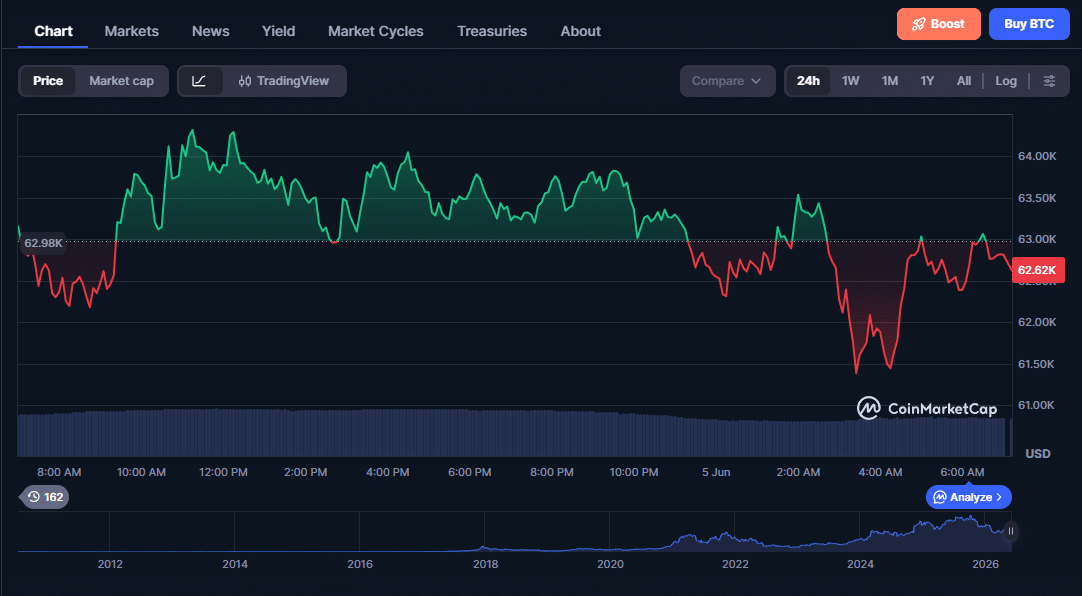This screenshot has width=1082, height=596.
Task: Click the history icon labeled 162
Action: tap(46, 497)
